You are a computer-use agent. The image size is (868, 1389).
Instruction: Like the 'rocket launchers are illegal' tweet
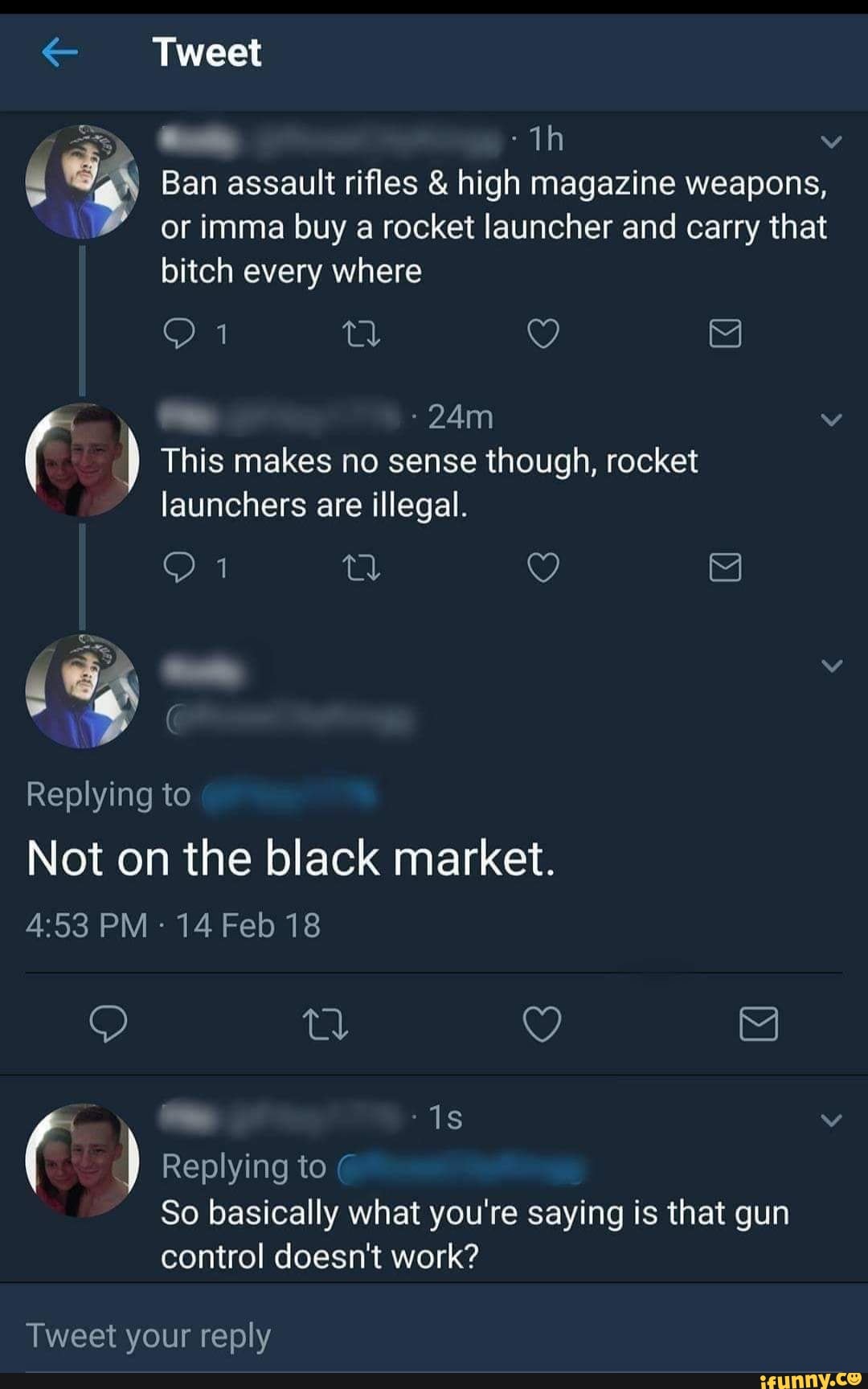tap(543, 567)
